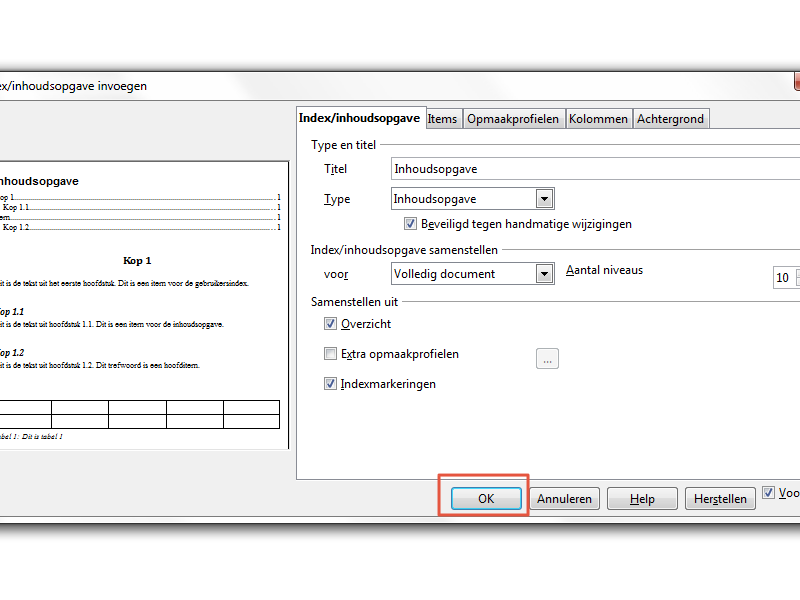Open Help for this dialog

(x=642, y=498)
